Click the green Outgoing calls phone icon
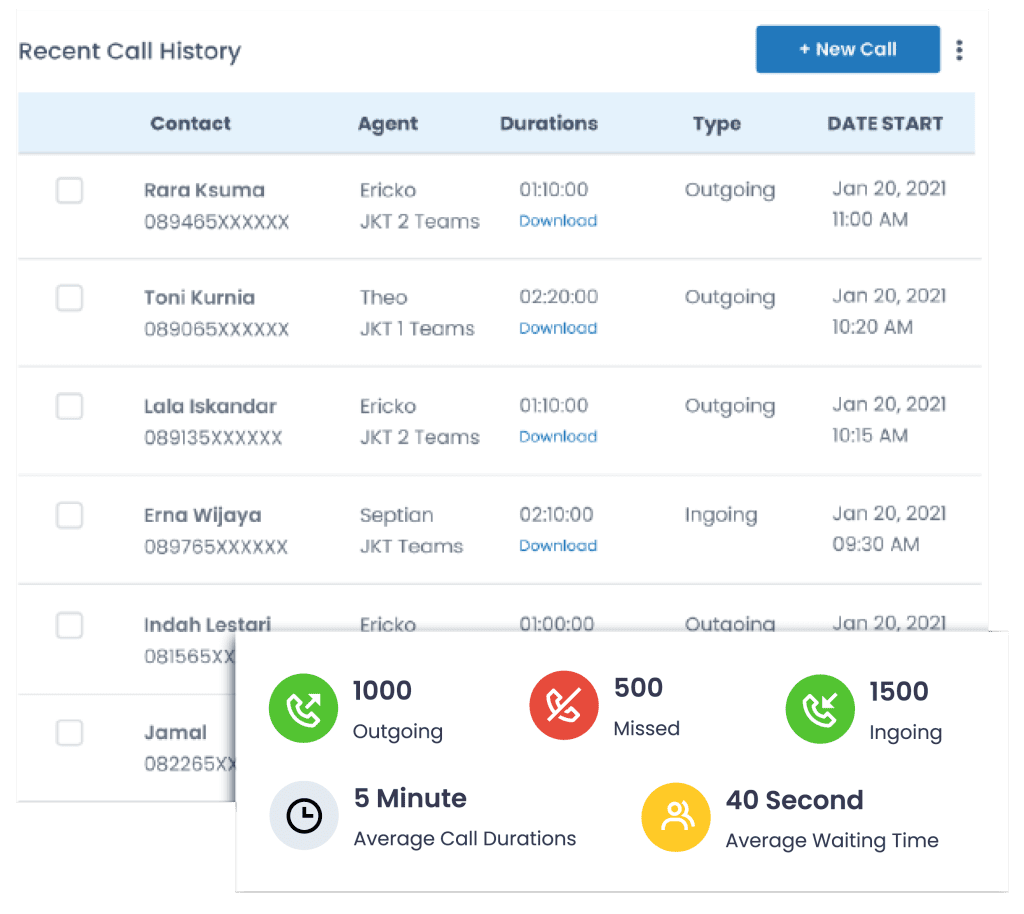This screenshot has height=914, width=1024. tap(303, 708)
